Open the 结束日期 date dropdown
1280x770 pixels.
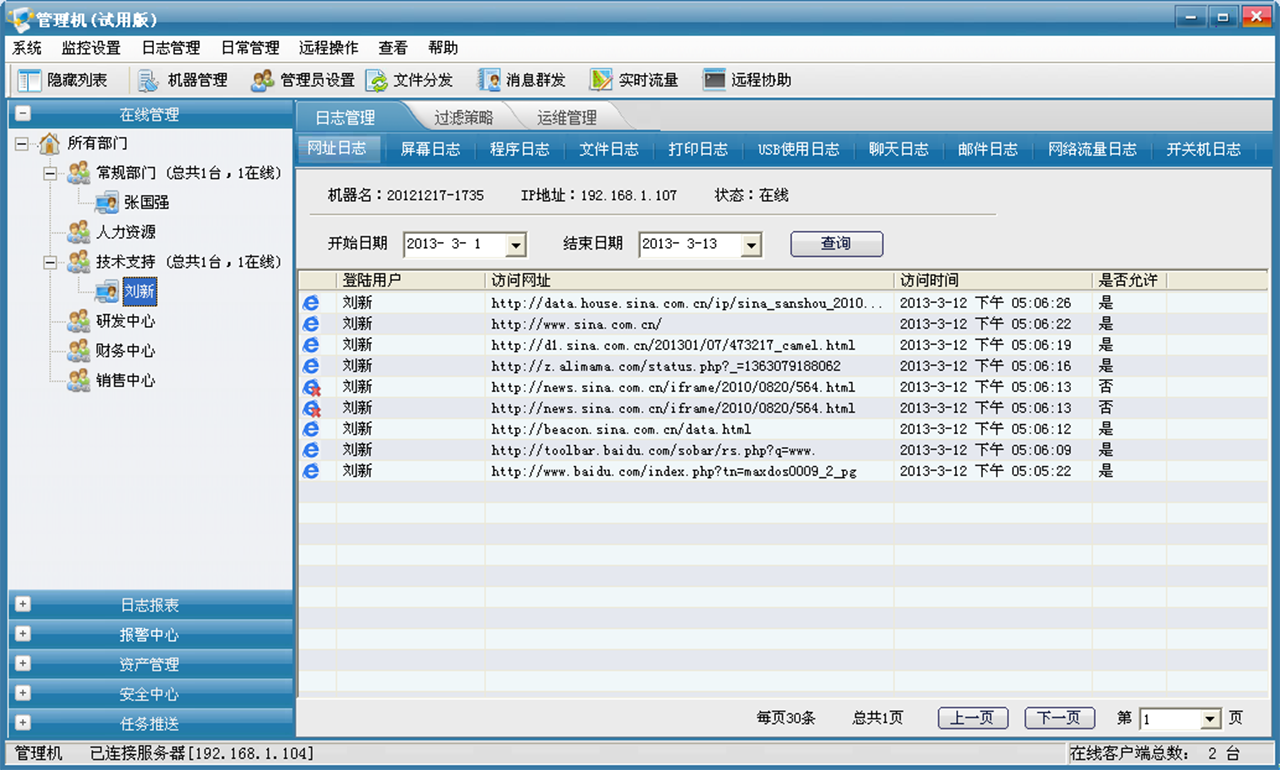tap(752, 244)
